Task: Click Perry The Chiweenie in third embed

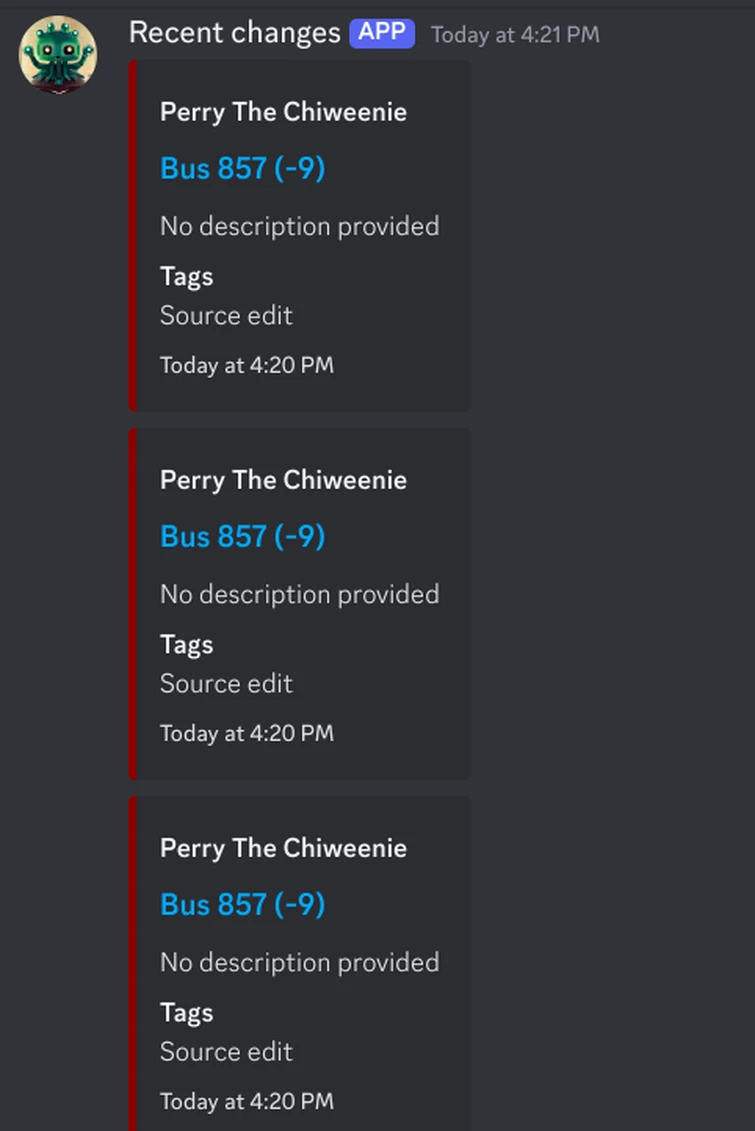Action: [283, 848]
